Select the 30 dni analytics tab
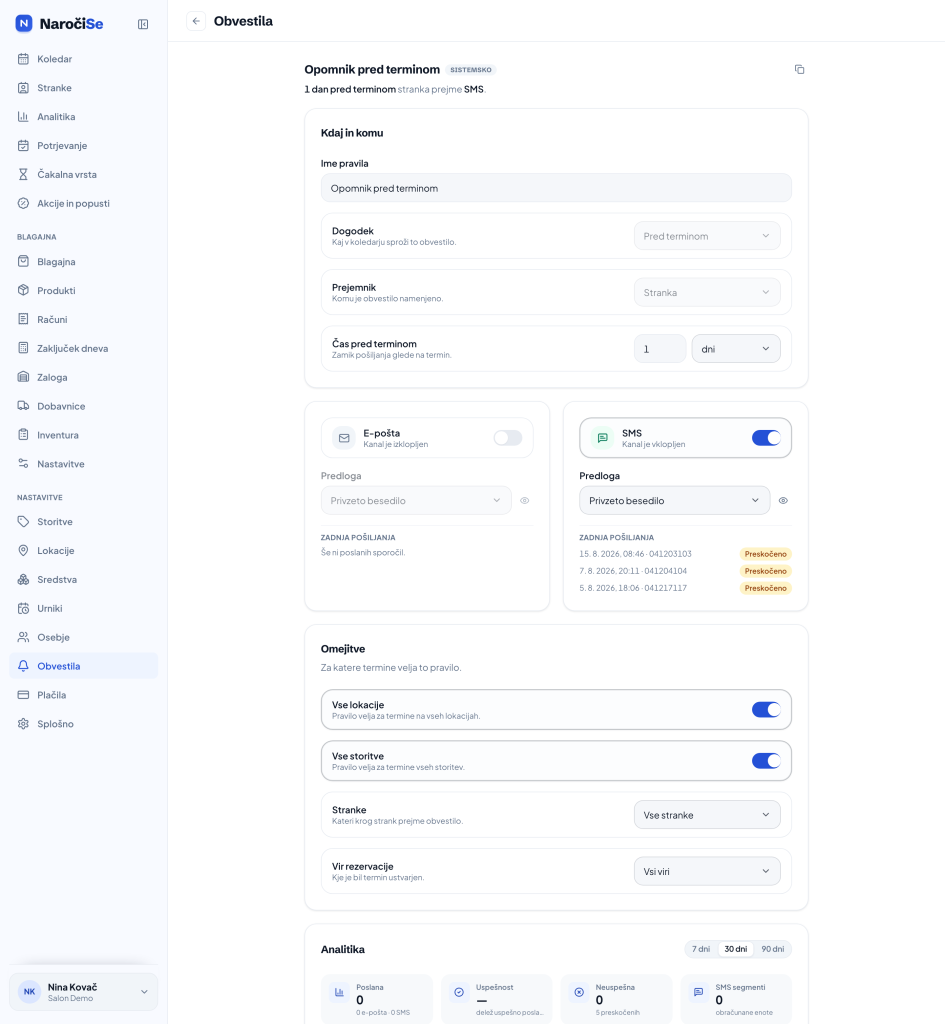 pyautogui.click(x=735, y=949)
